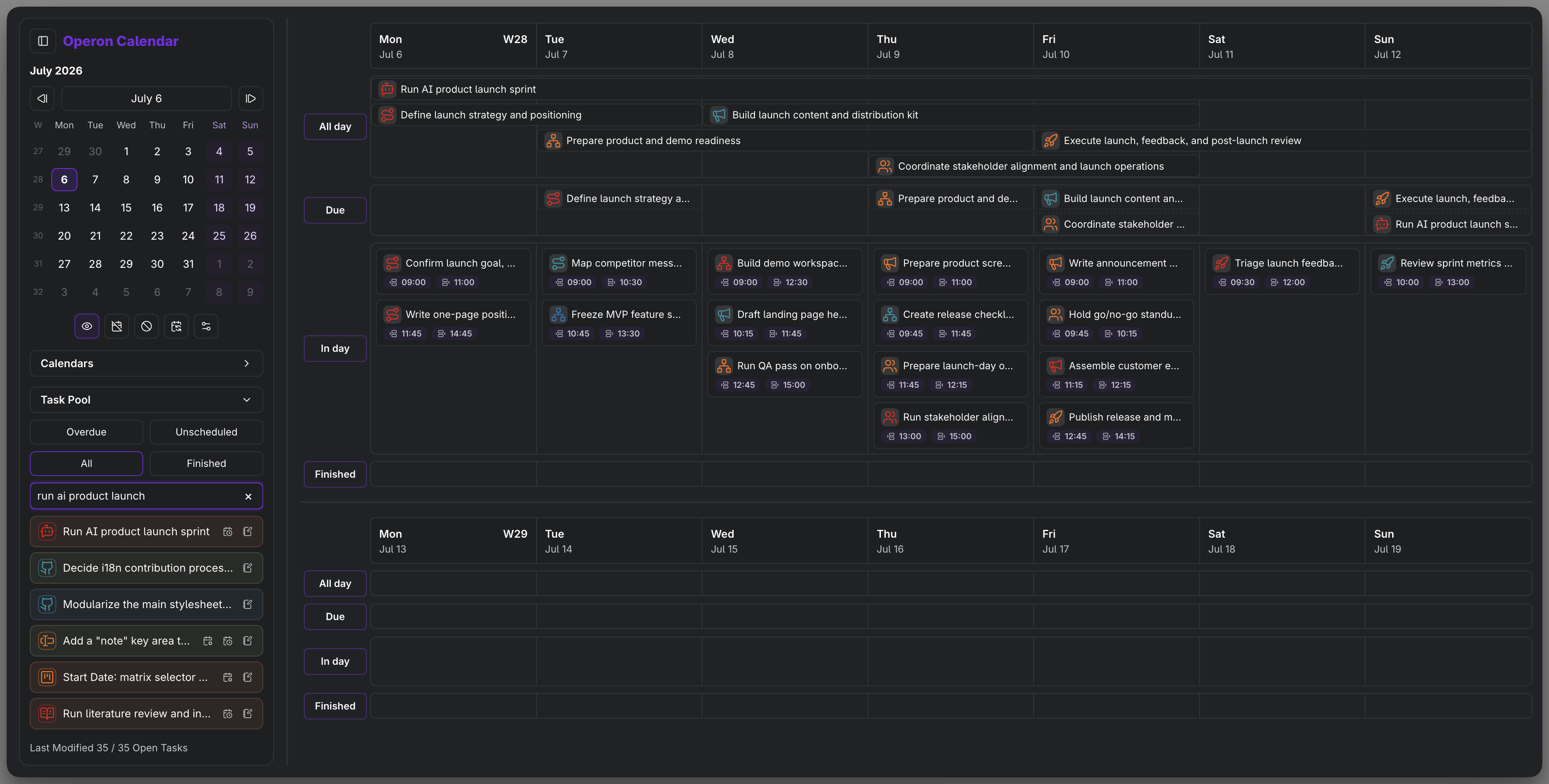Click calendar clock icon on Add a note task
1549x784 pixels.
228,641
